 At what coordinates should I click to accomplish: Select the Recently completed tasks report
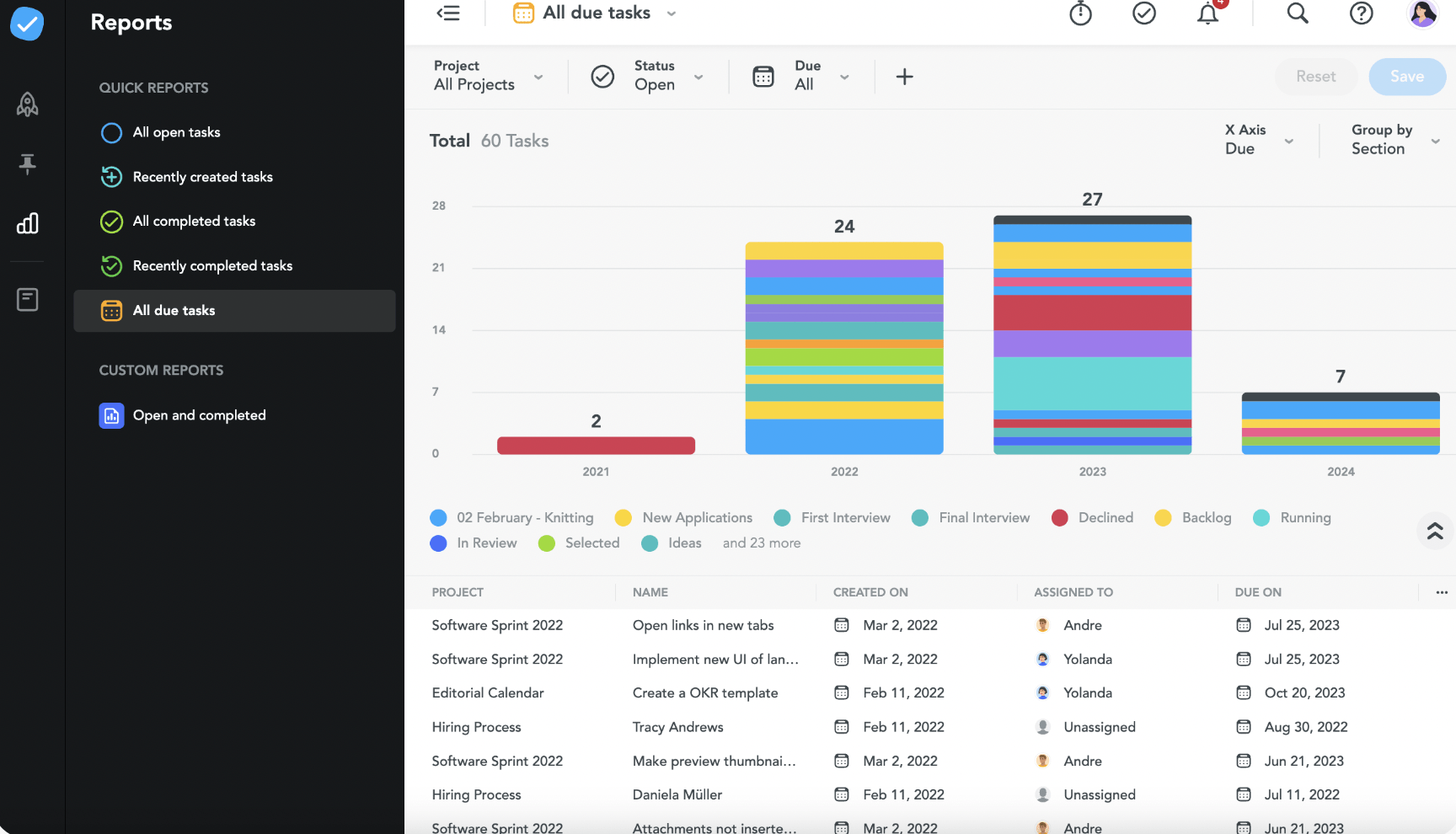click(212, 265)
